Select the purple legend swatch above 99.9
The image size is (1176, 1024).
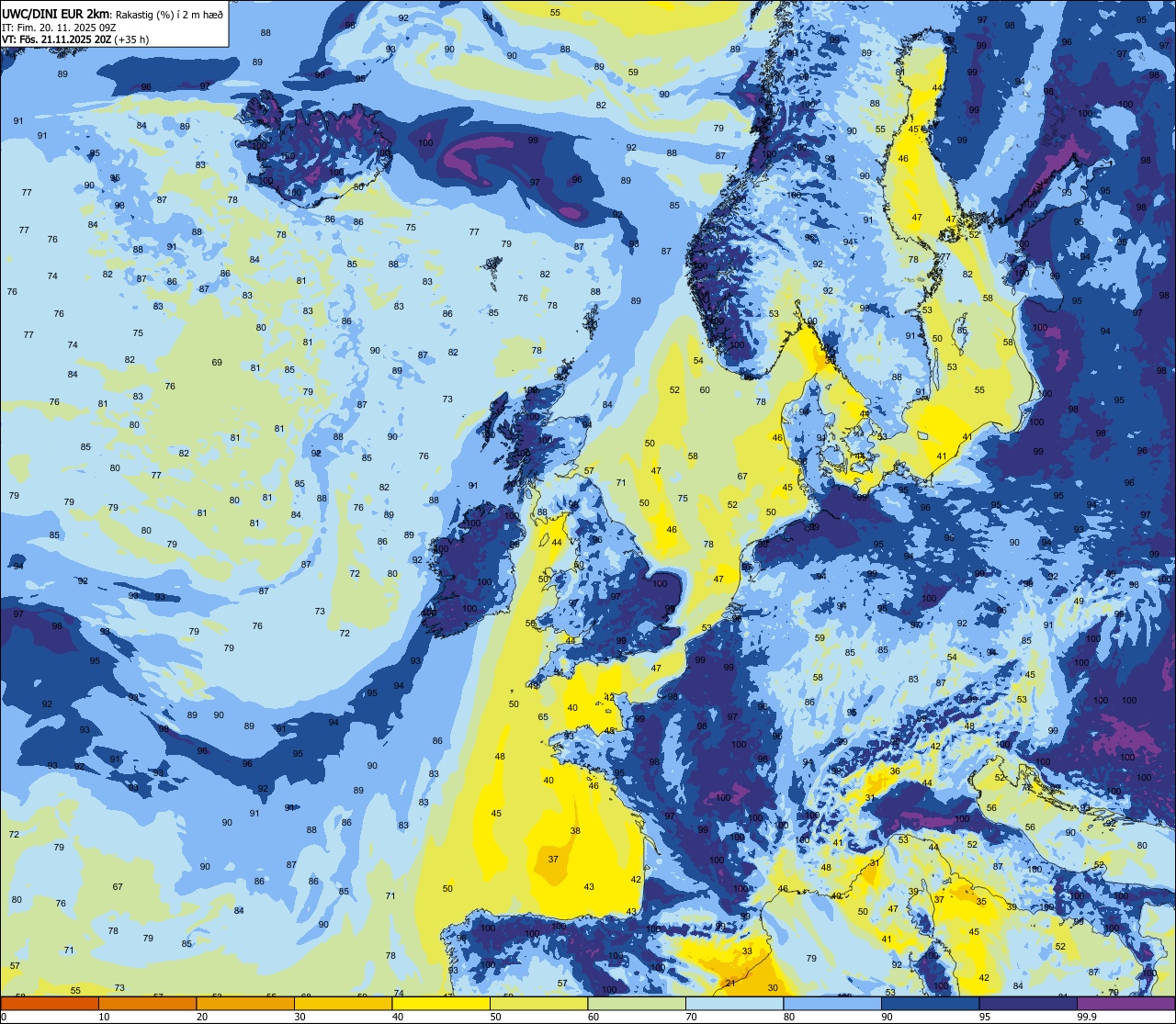pyautogui.click(x=1126, y=1003)
